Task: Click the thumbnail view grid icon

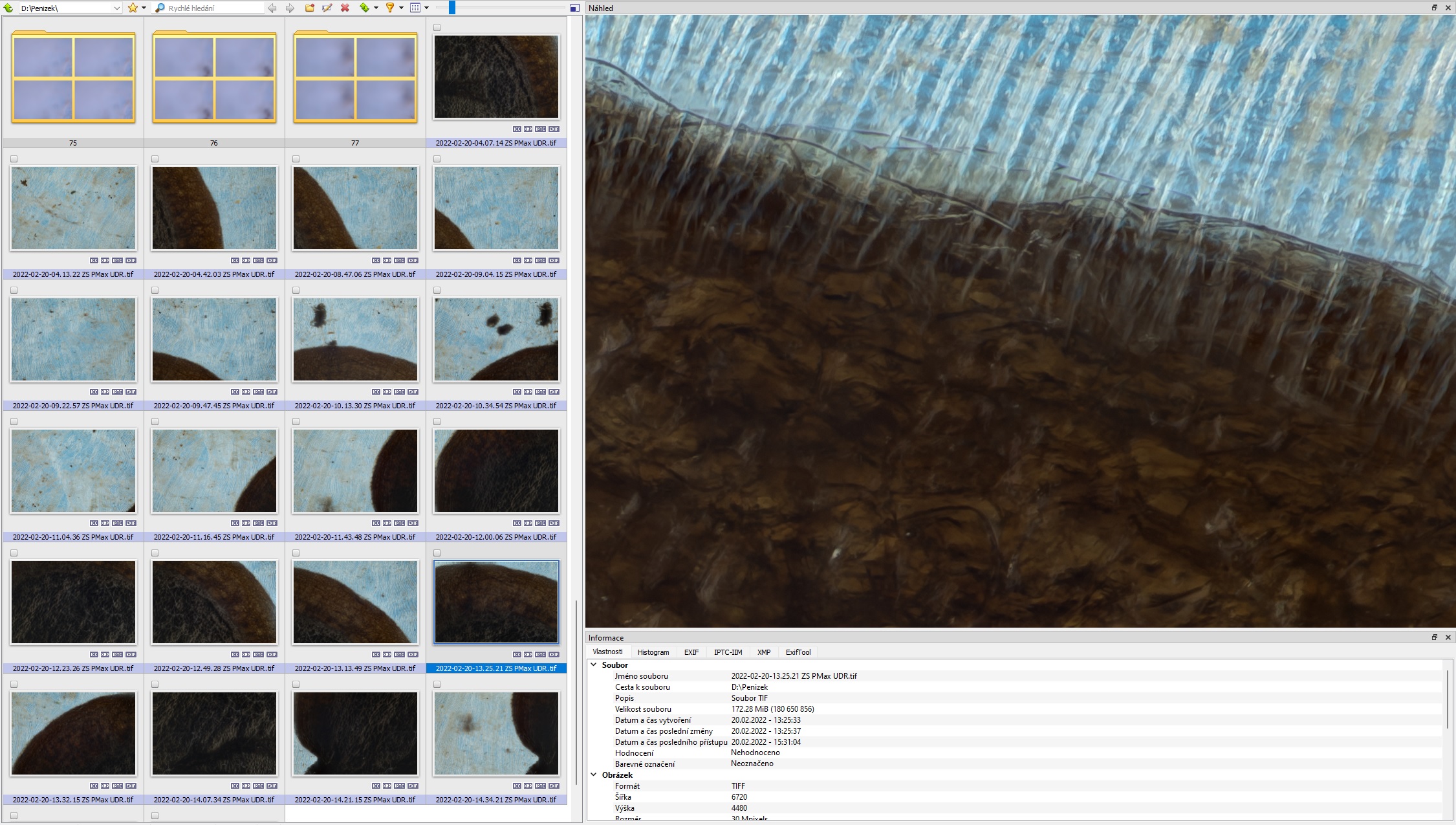Action: (415, 8)
